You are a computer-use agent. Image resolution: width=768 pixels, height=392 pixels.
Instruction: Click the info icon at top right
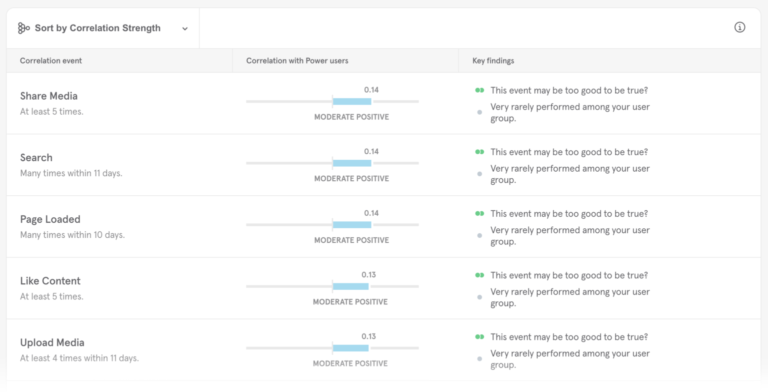(740, 27)
